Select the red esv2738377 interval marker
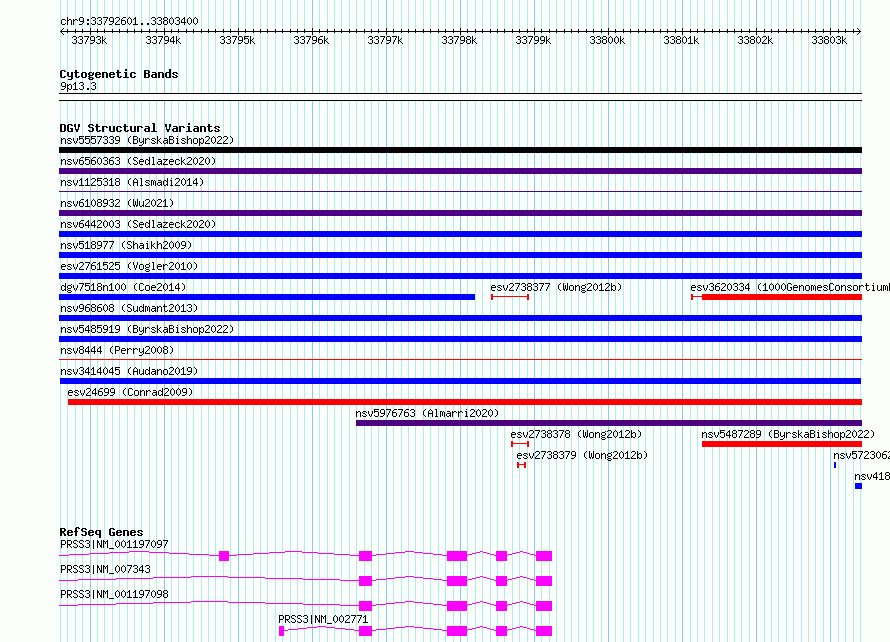The image size is (890, 642). [510, 297]
